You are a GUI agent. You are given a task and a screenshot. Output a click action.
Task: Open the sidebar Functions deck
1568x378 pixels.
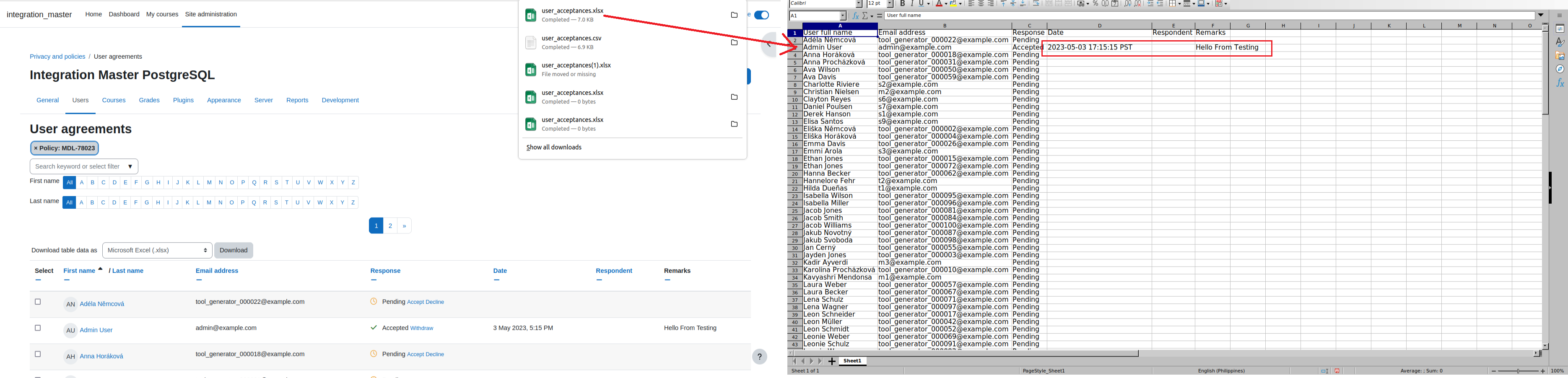point(1560,83)
